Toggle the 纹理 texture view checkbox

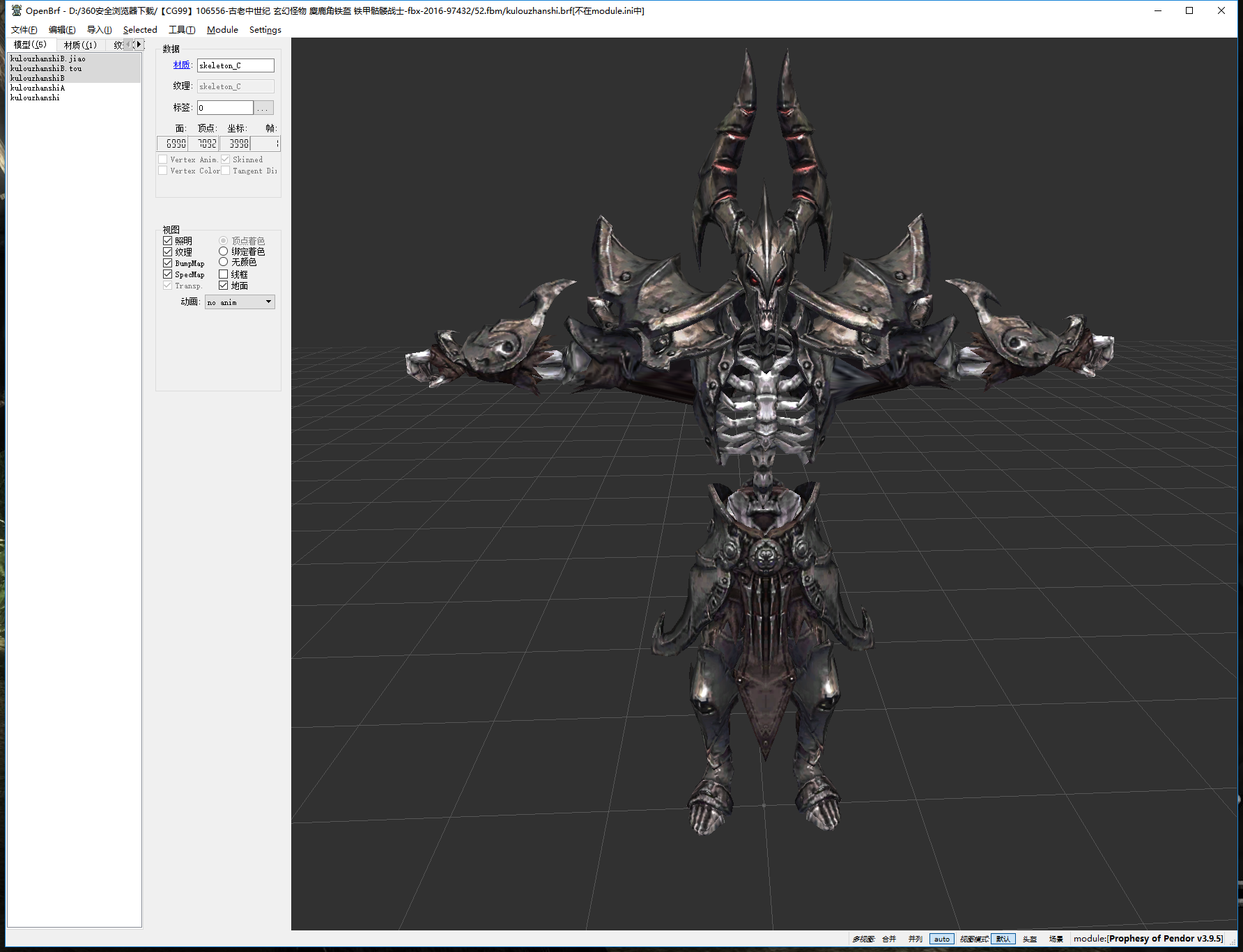tap(168, 252)
